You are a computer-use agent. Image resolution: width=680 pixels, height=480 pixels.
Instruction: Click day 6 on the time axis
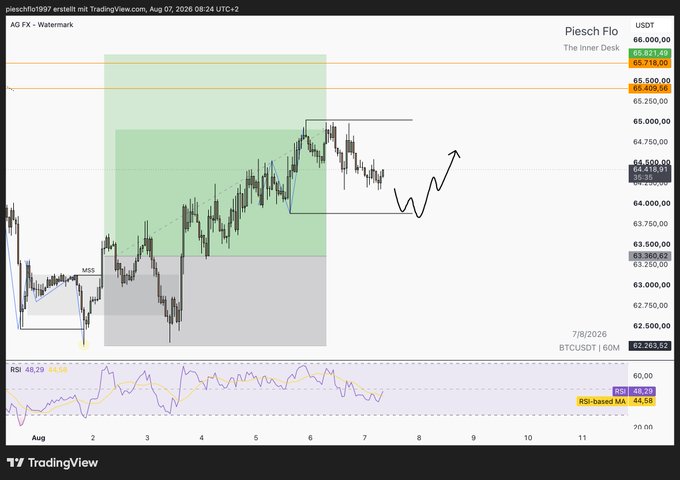click(x=311, y=438)
